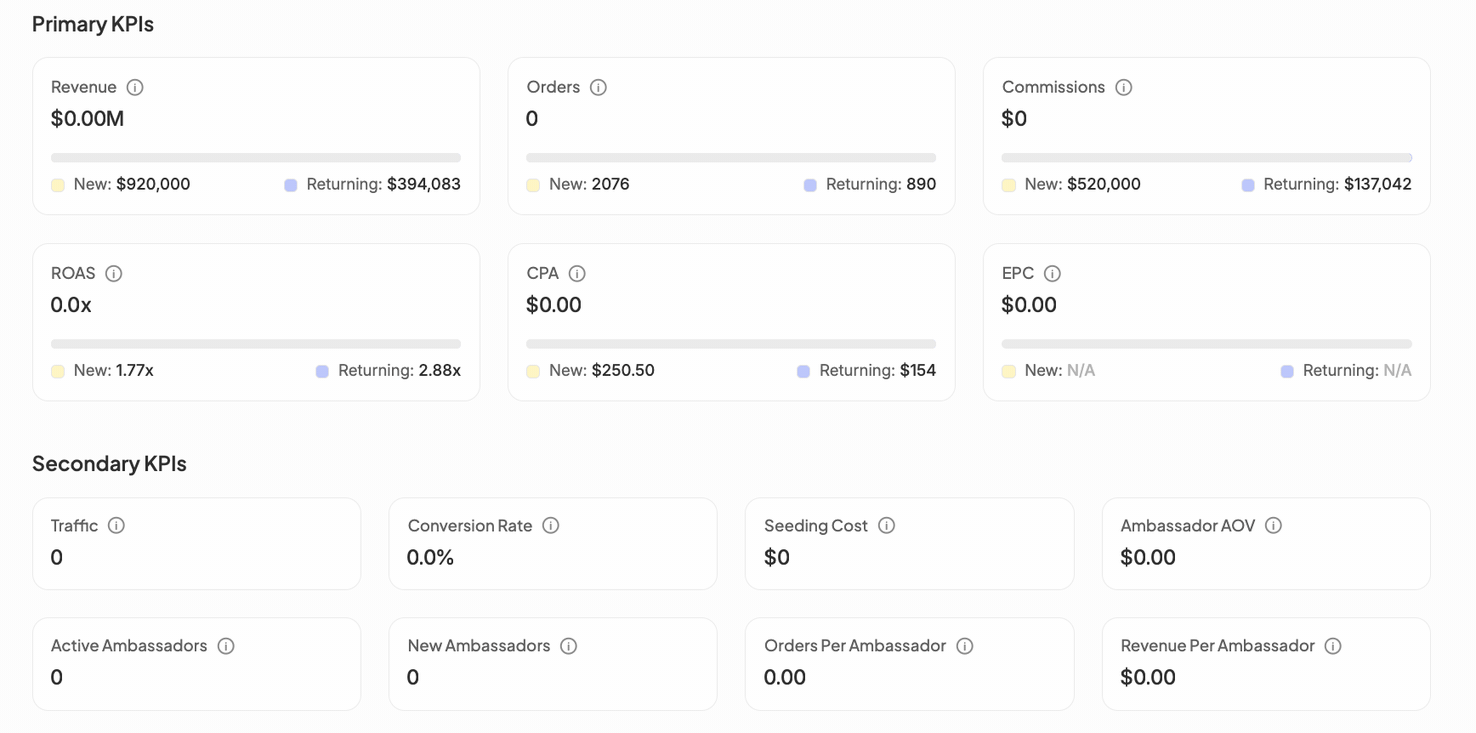Select the purple Returning swatch in Commissions card
1476x733 pixels.
tap(1248, 185)
